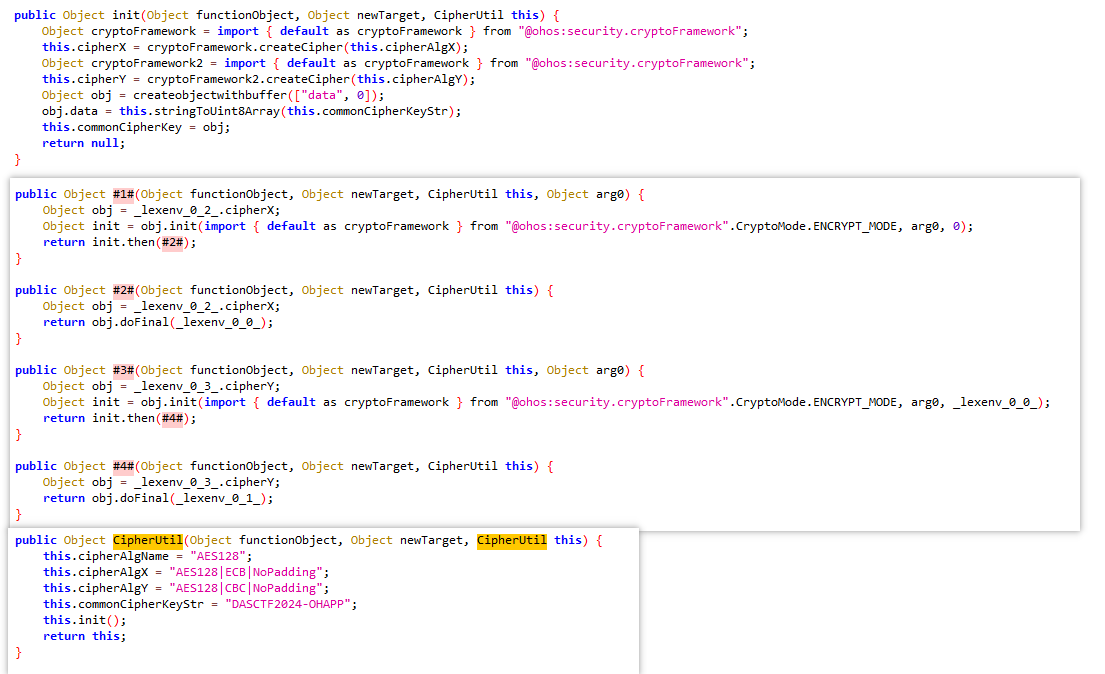
Task: Select the #4# method name declaration
Action: pyautogui.click(x=123, y=466)
